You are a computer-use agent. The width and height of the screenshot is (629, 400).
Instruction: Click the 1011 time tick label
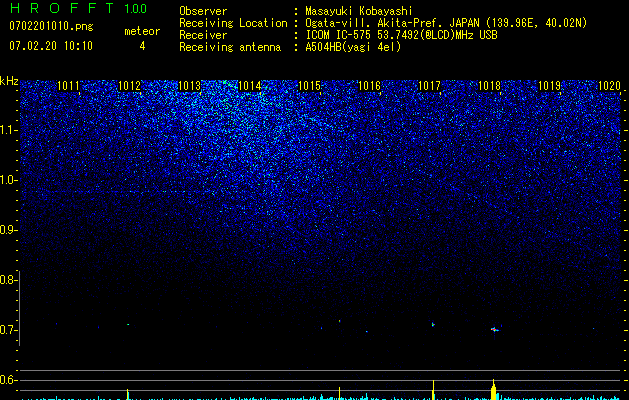click(x=68, y=86)
